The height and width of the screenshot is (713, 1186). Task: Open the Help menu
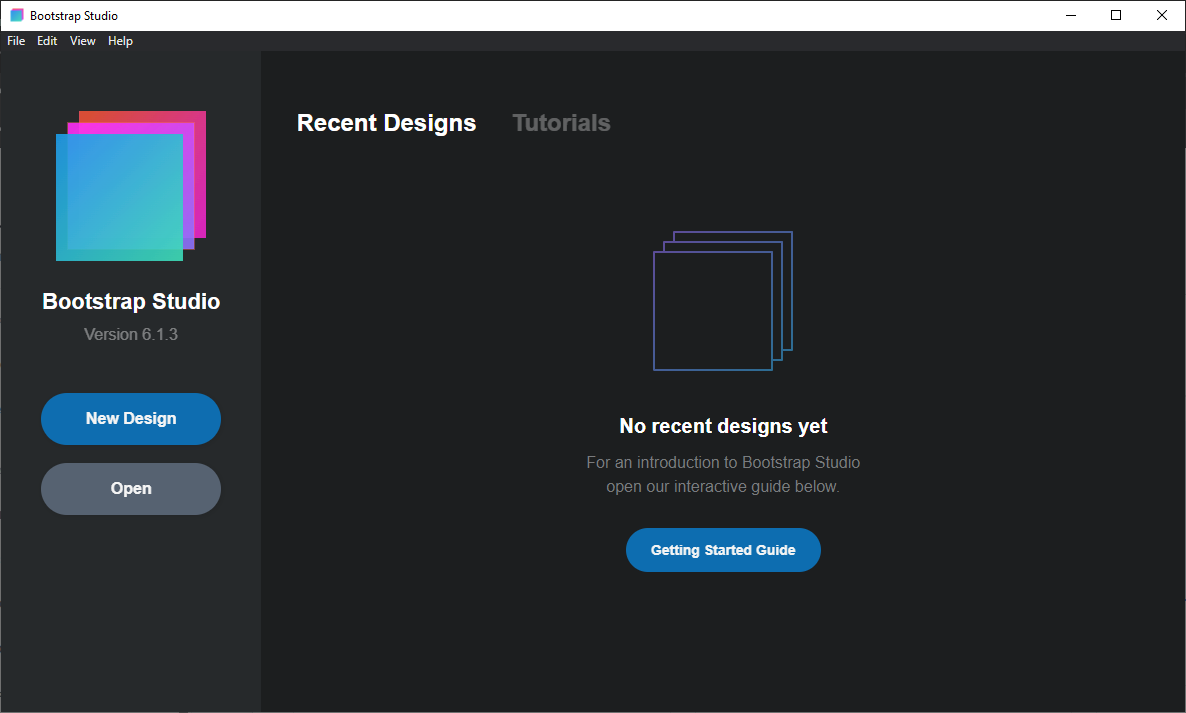120,41
